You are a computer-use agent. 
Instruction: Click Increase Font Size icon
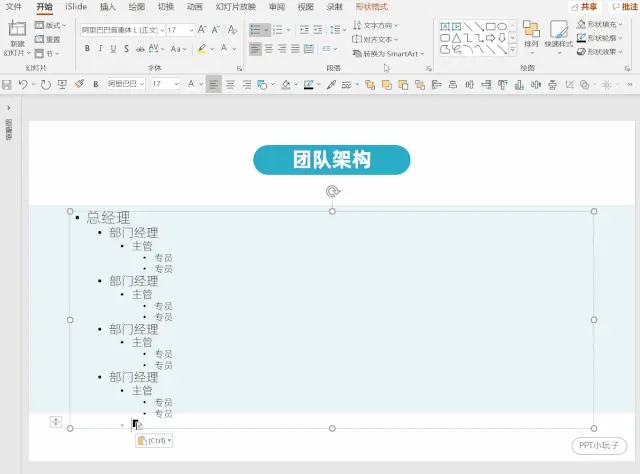click(x=202, y=30)
